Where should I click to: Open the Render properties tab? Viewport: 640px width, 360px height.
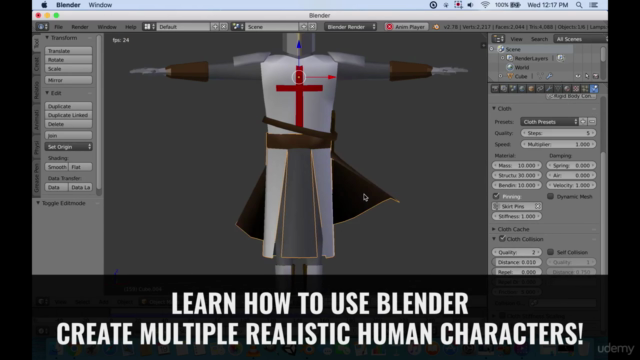[x=495, y=88]
